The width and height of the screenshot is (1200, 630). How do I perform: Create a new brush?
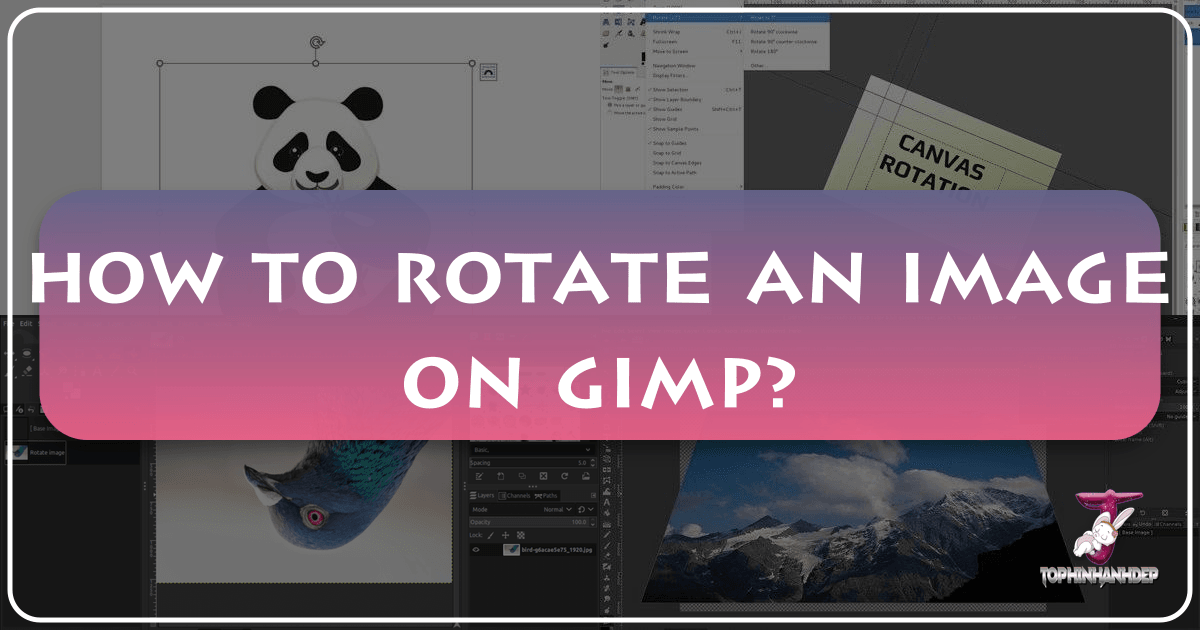pos(500,476)
